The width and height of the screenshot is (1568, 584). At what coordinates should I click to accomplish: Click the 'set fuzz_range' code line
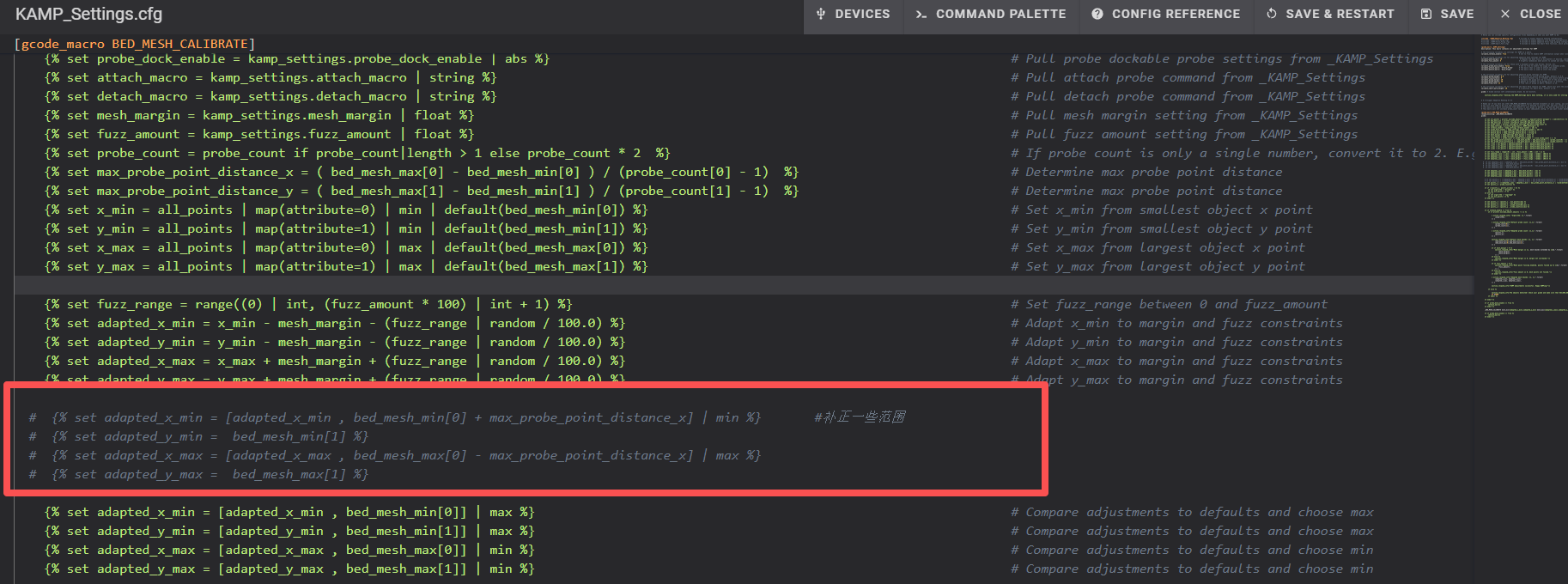click(x=307, y=304)
